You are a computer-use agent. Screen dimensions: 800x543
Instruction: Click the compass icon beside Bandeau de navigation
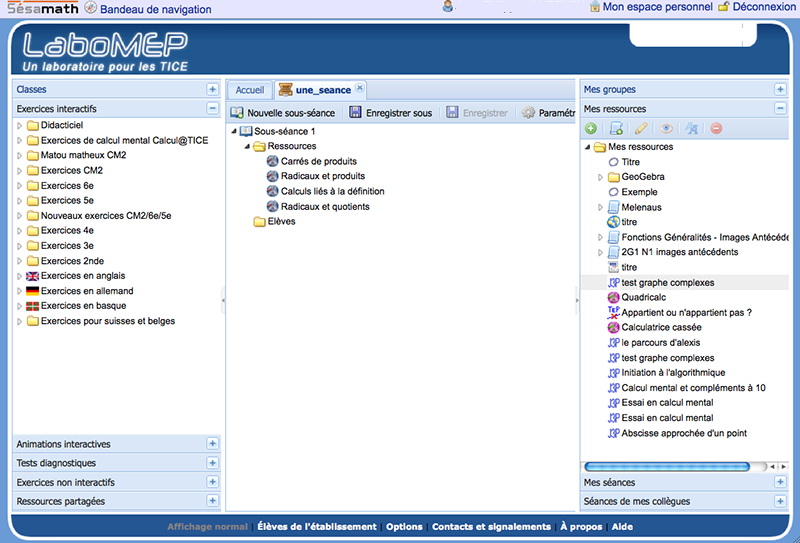(90, 8)
